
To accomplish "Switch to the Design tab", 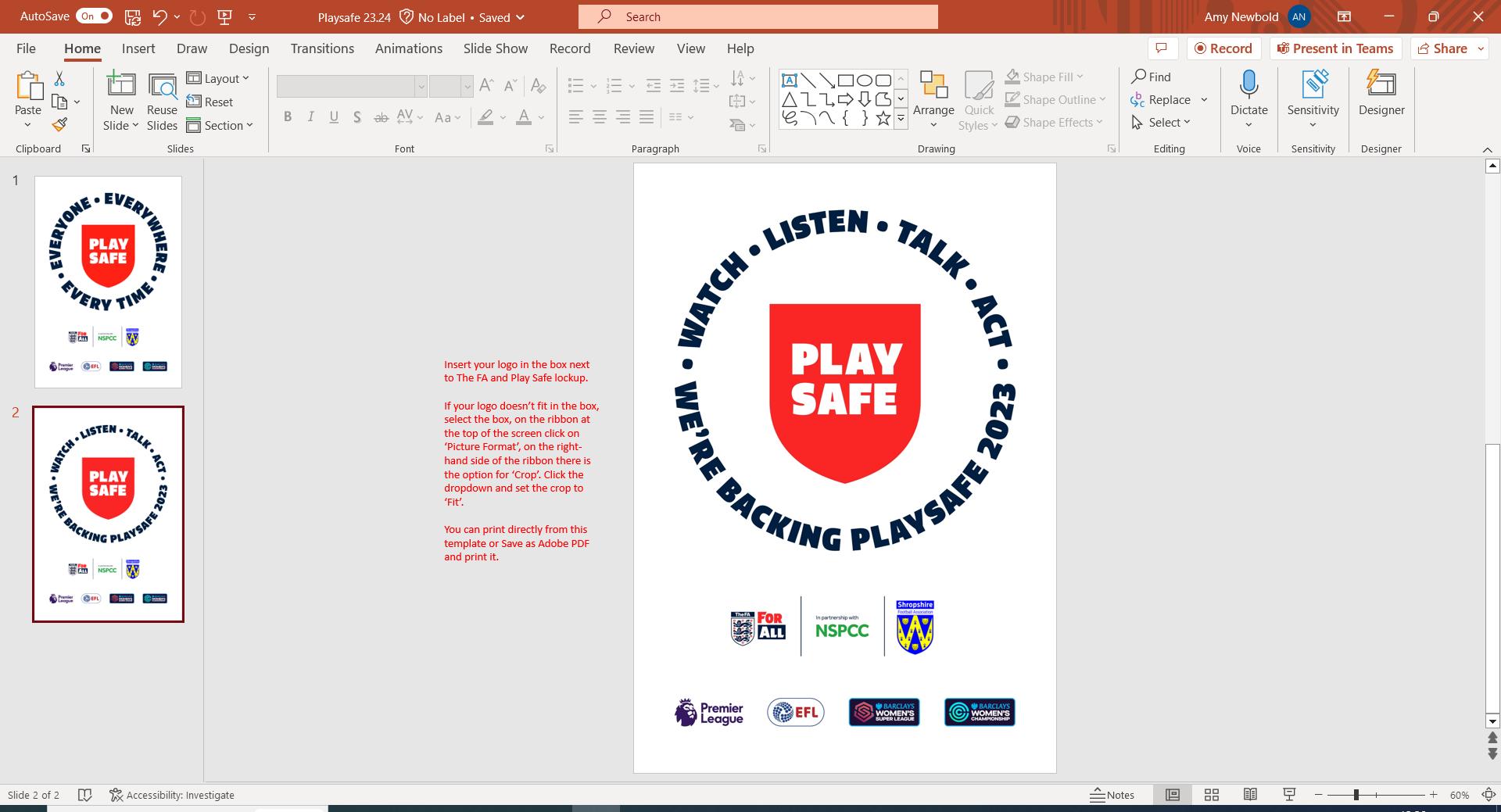I will point(249,48).
